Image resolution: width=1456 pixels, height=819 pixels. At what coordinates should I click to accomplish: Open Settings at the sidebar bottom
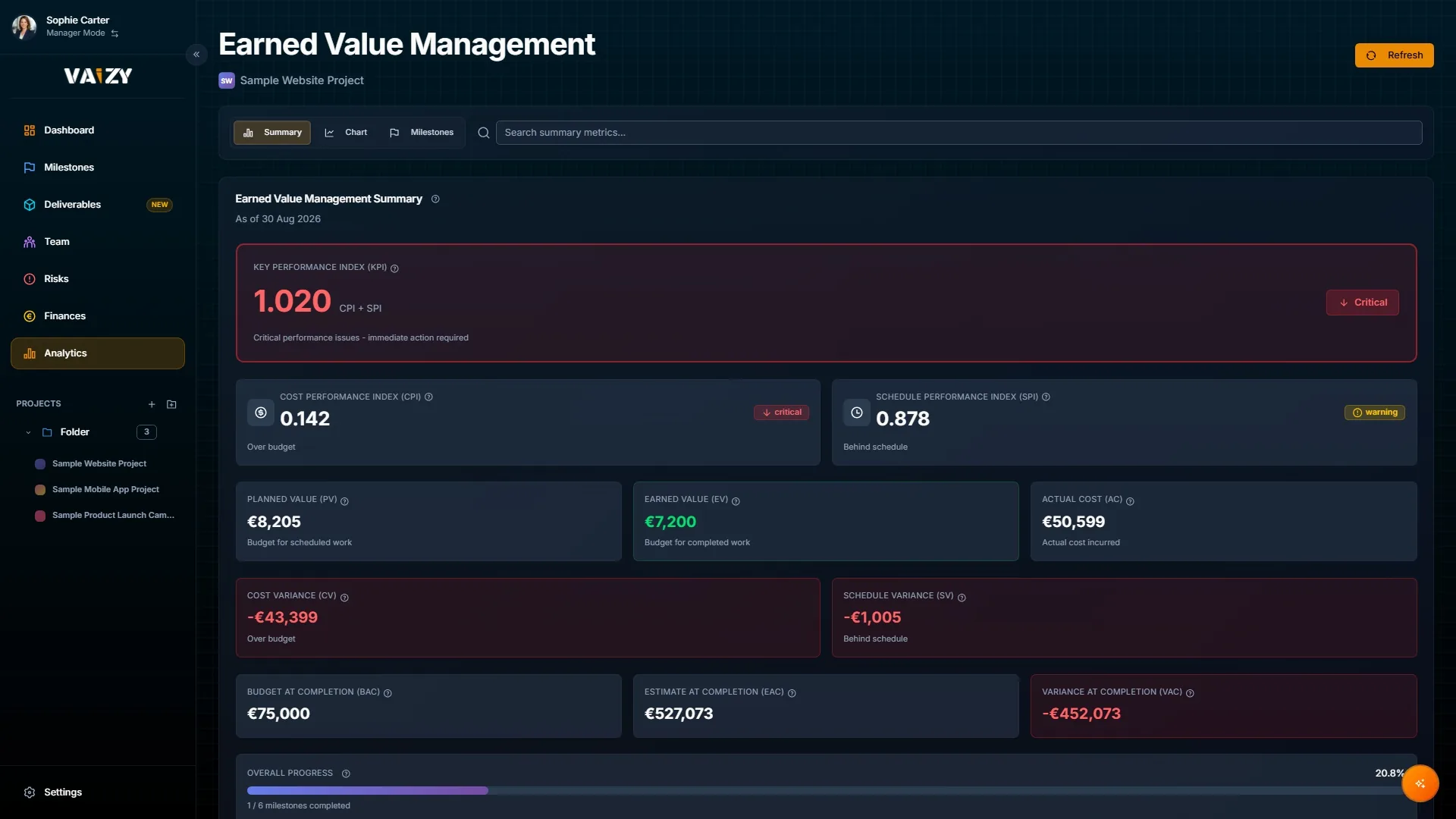tap(98, 792)
